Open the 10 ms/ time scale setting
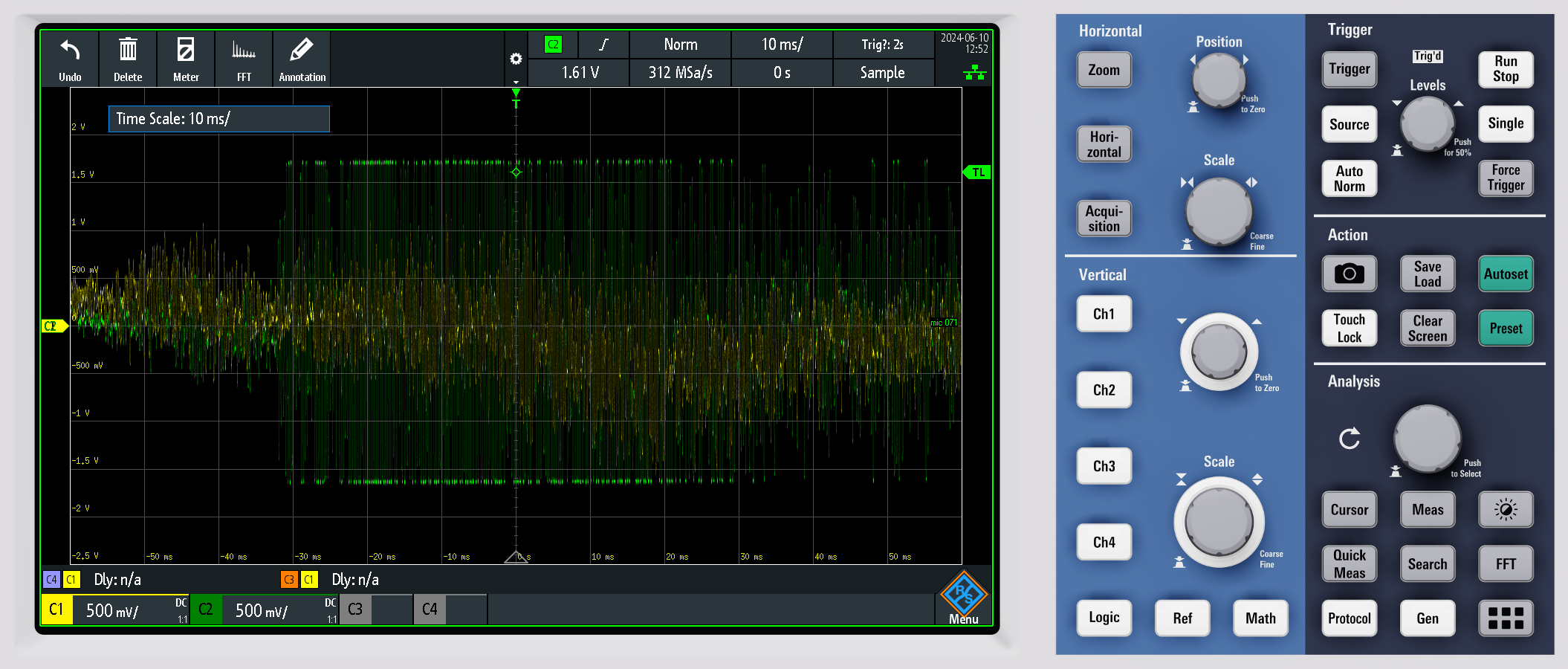 [782, 45]
